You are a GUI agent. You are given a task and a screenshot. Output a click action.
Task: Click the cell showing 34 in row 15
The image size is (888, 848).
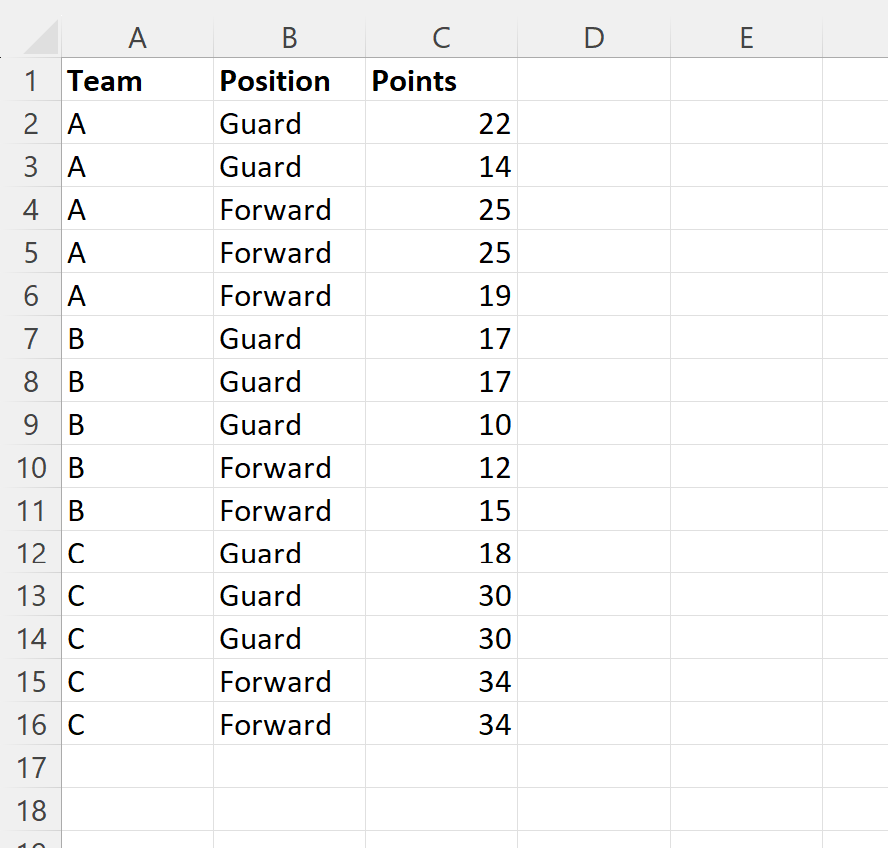point(440,681)
